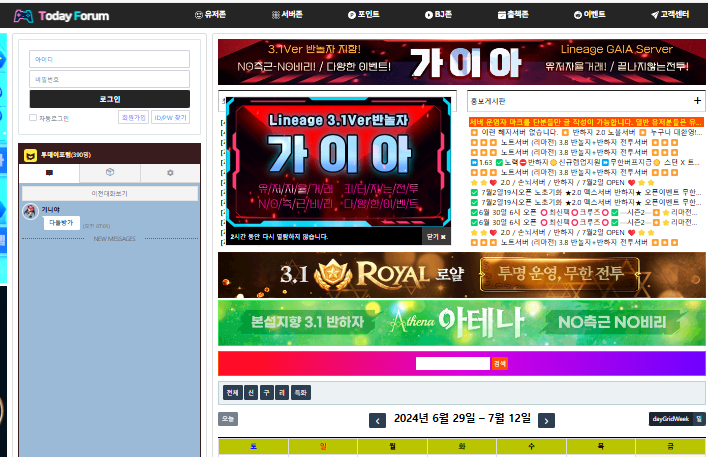Click the yellow chat panel icon beside 투데이포럼
Screen dimensions: 708x457
tap(30, 155)
